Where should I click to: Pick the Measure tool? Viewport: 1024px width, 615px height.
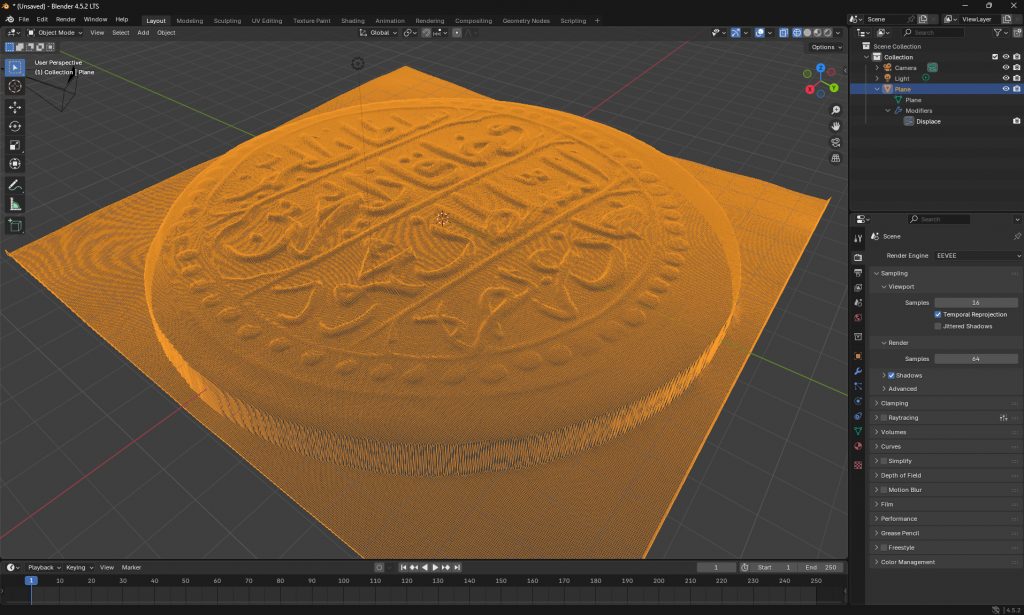[15, 205]
